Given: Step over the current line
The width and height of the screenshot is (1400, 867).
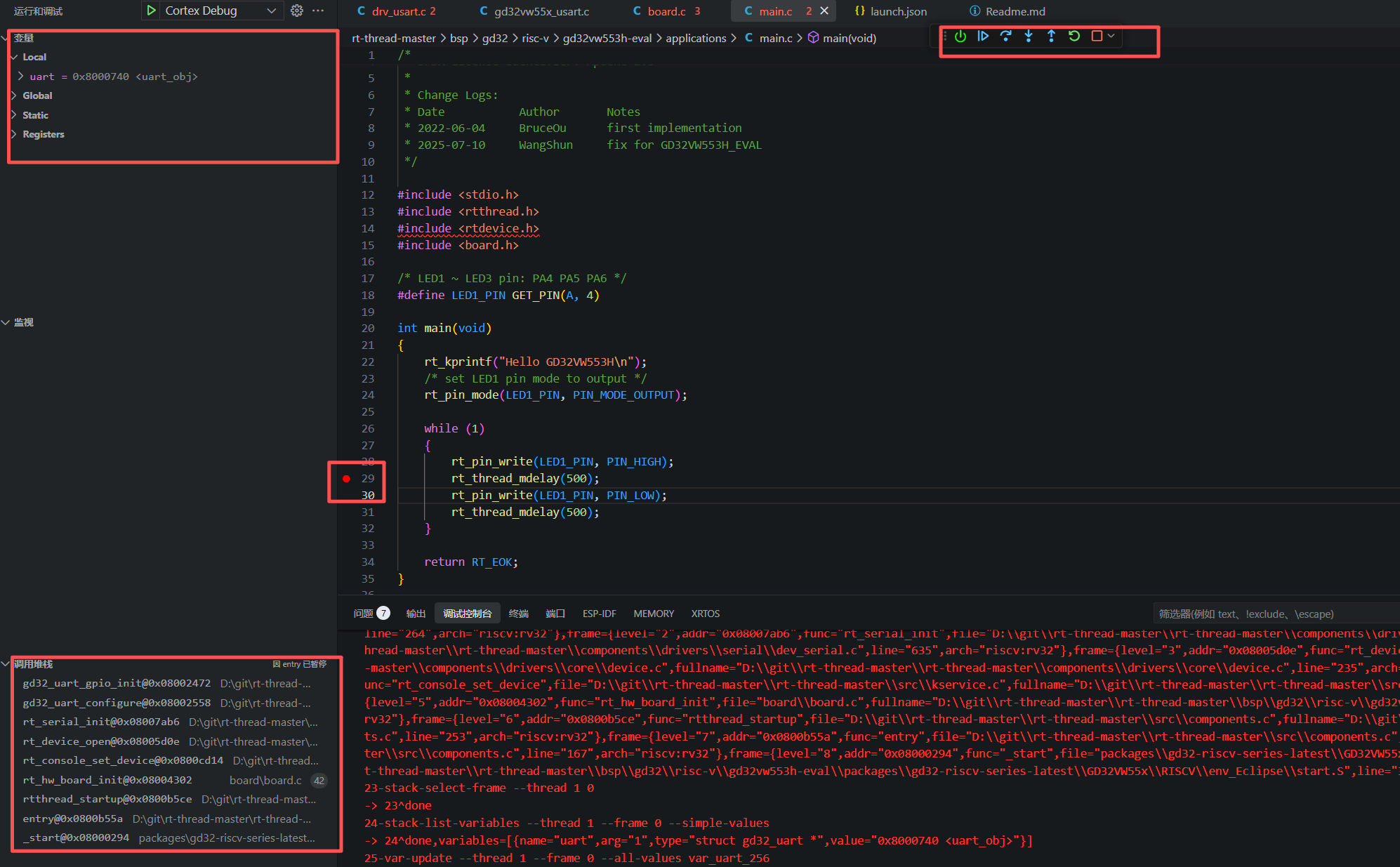Looking at the screenshot, I should click(x=1005, y=37).
